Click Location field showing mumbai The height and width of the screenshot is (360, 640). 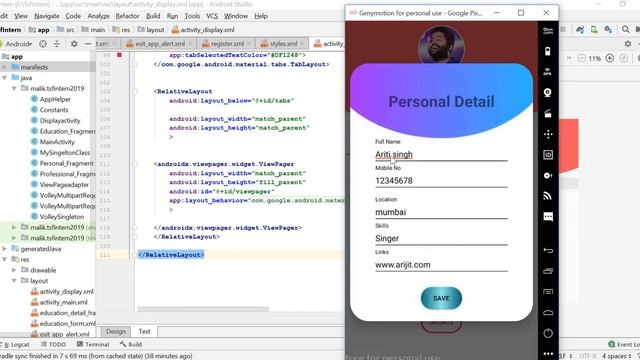[441, 212]
